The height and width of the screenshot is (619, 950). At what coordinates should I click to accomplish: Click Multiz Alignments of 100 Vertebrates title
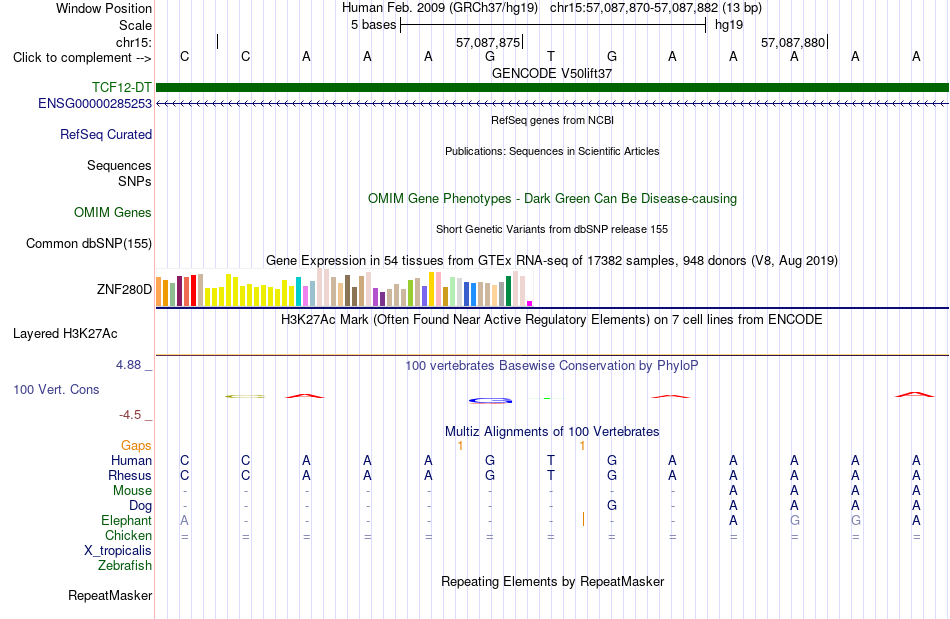click(552, 432)
